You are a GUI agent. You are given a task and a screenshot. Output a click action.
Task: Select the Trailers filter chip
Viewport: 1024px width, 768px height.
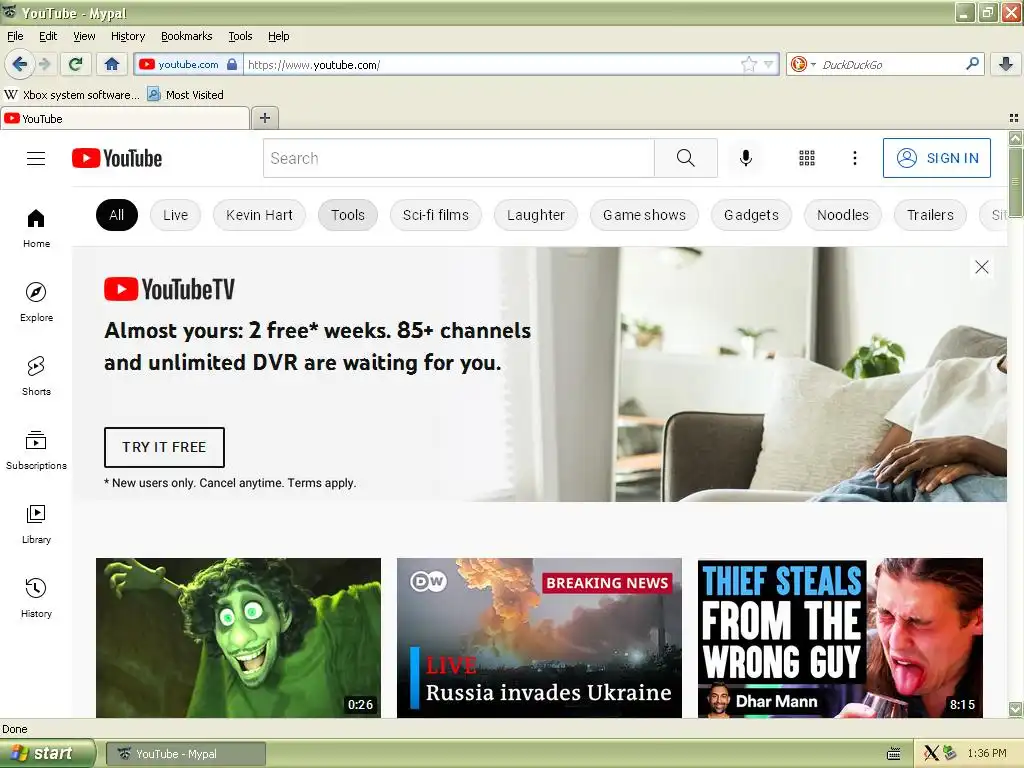click(930, 215)
